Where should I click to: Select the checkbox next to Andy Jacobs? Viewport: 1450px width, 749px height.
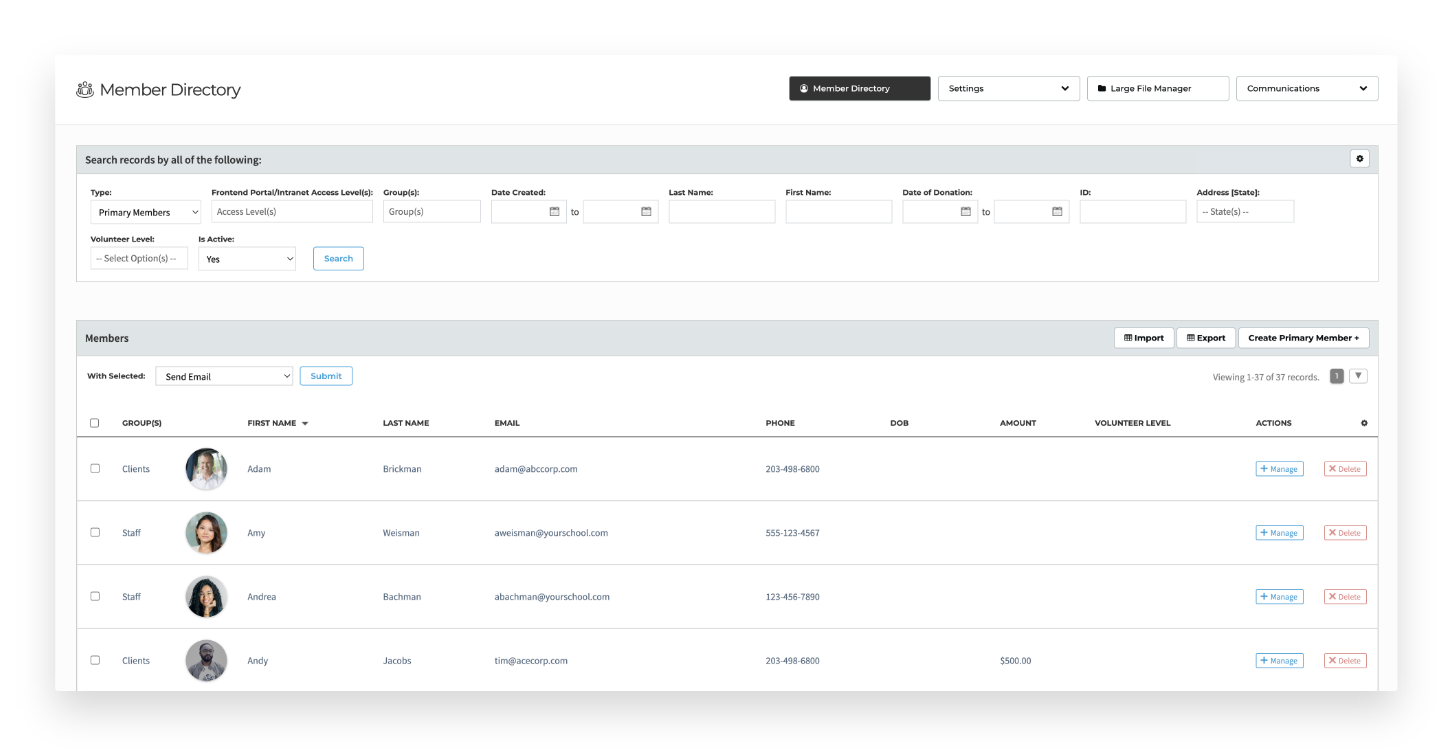95,660
